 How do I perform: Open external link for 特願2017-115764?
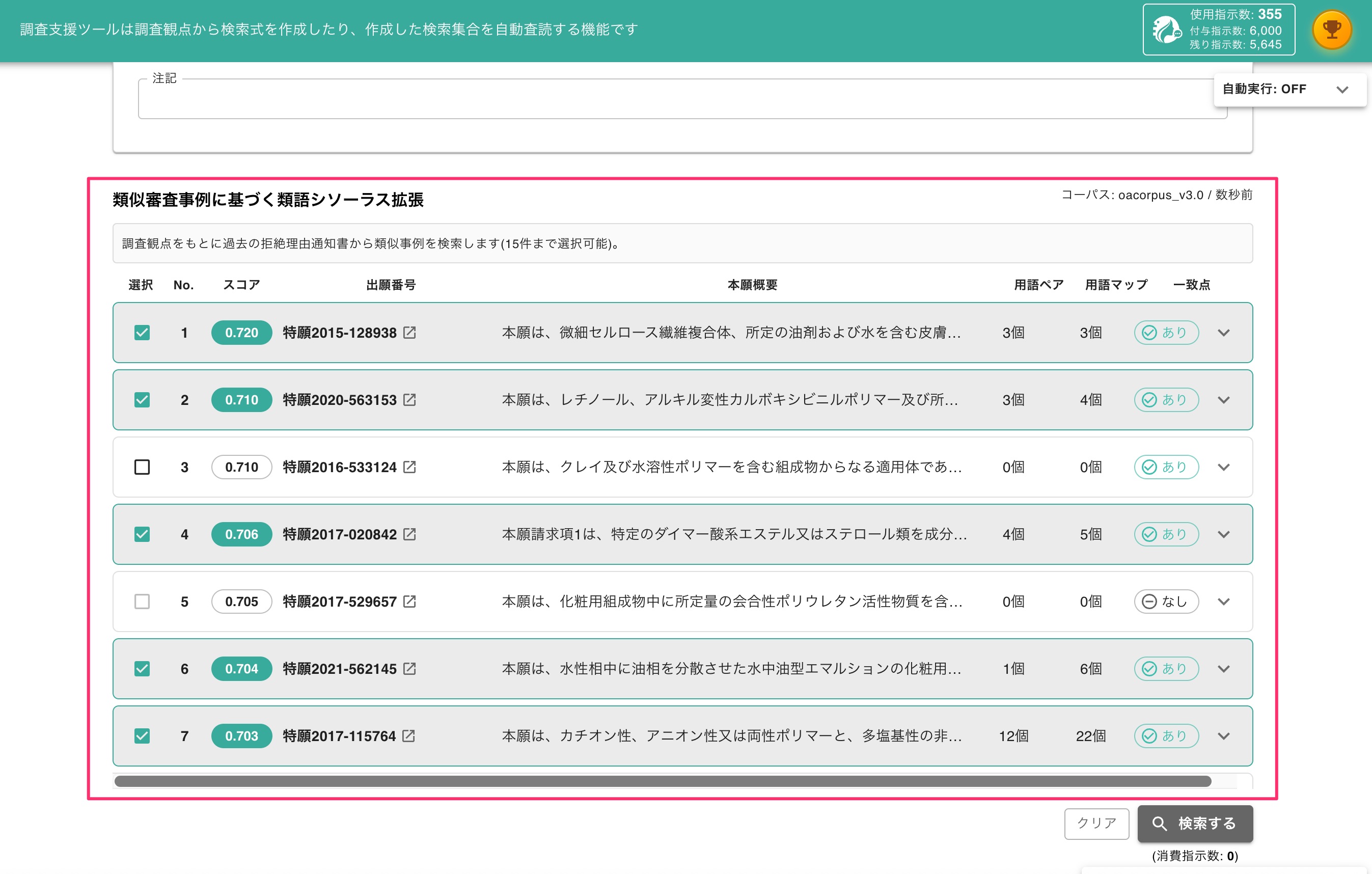click(408, 735)
